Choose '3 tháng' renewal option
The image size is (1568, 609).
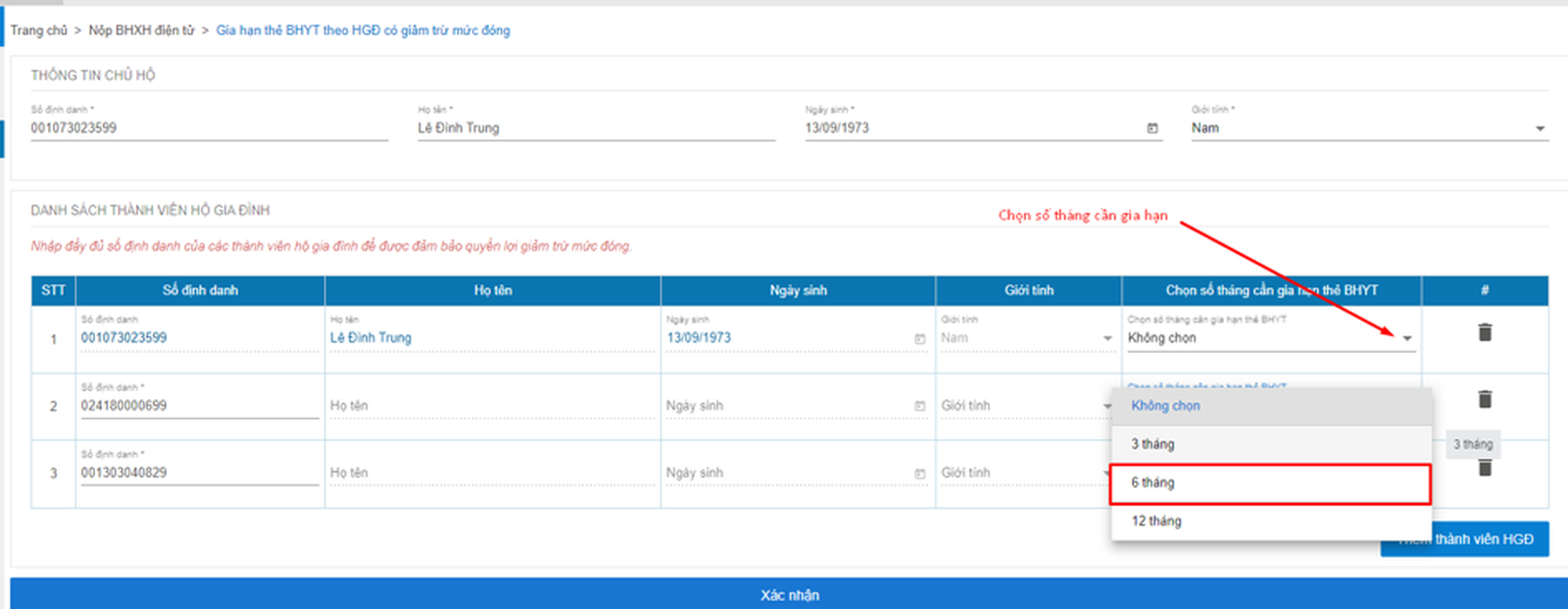(1269, 444)
